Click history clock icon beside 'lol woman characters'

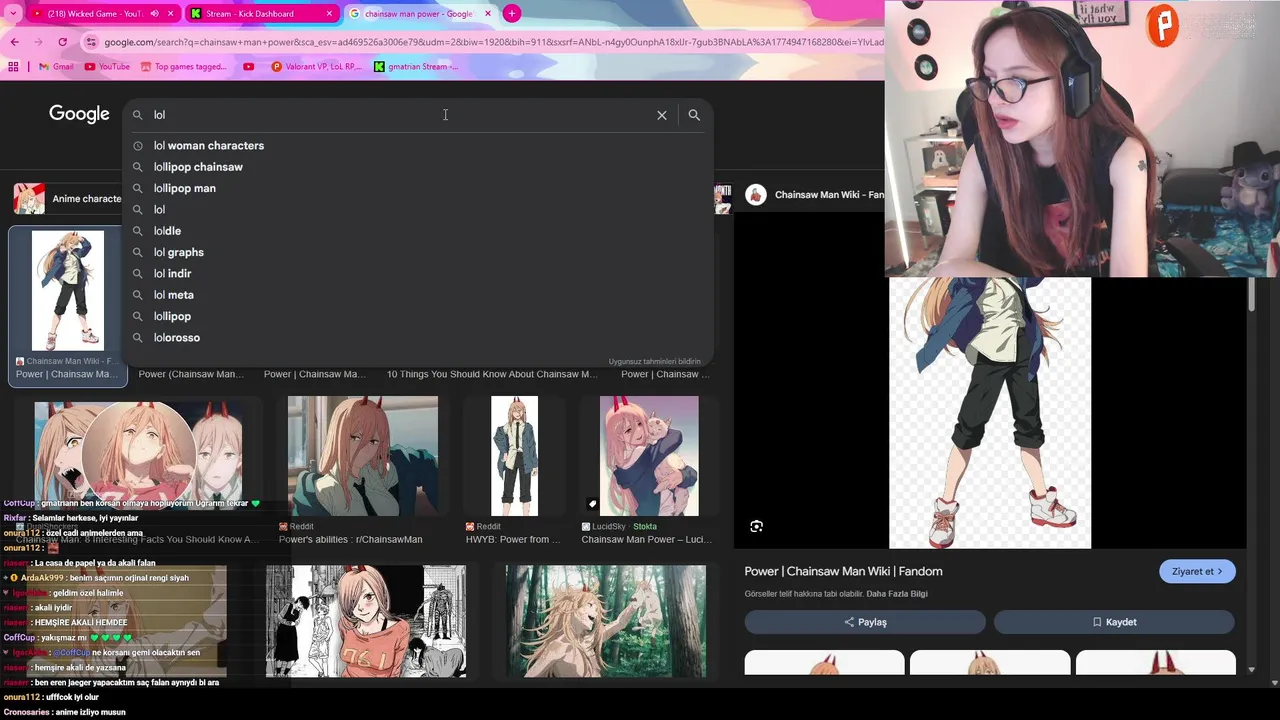[x=138, y=146]
